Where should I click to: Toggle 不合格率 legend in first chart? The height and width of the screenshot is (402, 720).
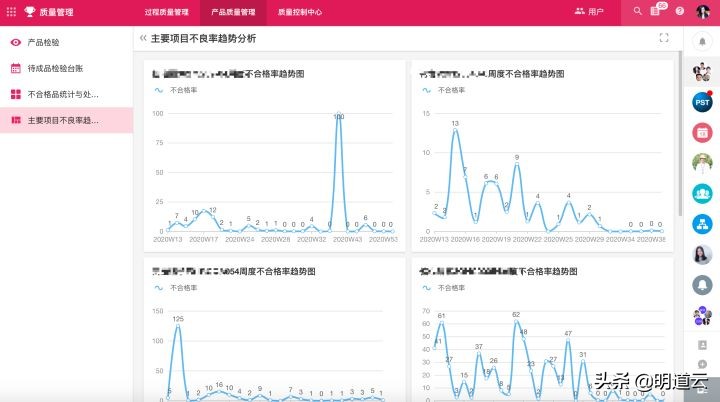(x=176, y=90)
